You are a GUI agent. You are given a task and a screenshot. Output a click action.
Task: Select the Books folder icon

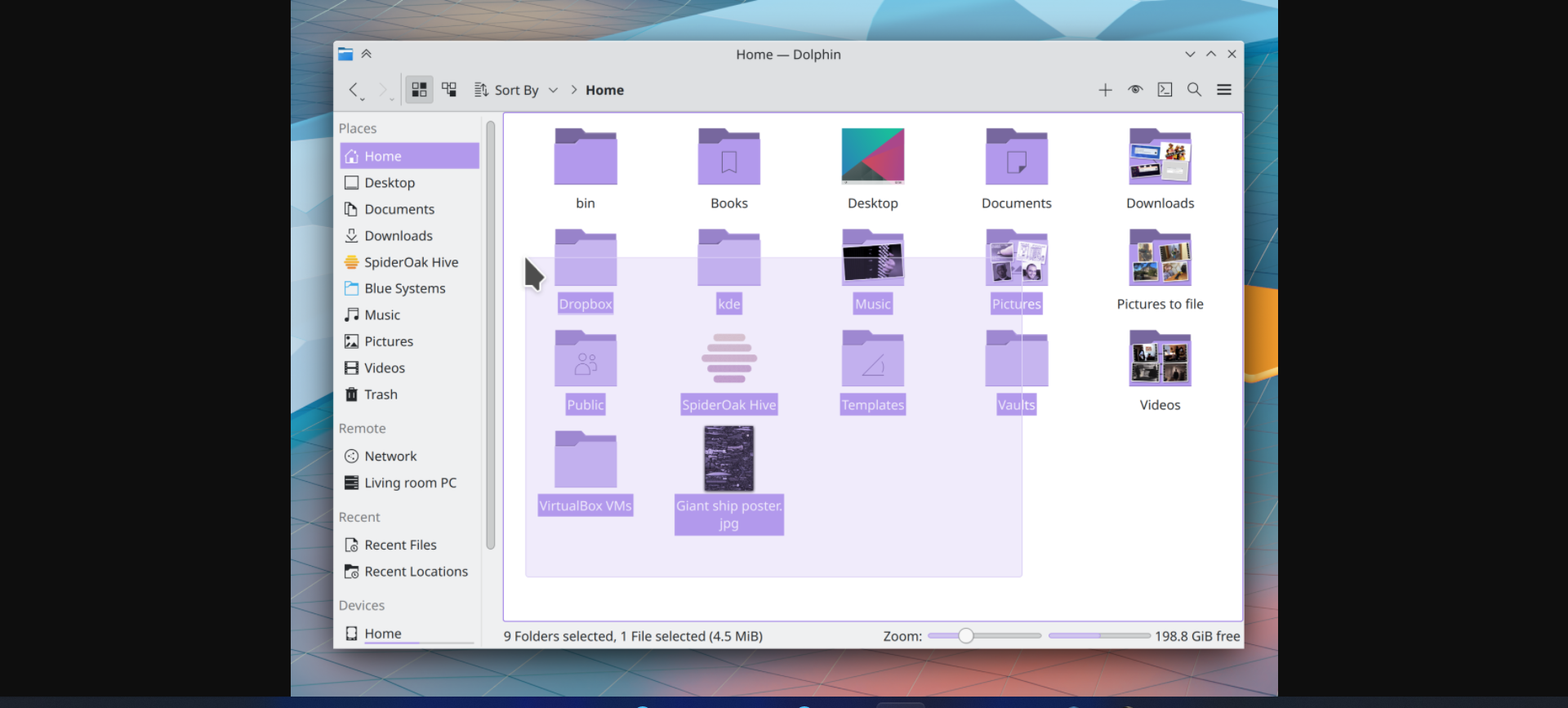(x=729, y=157)
